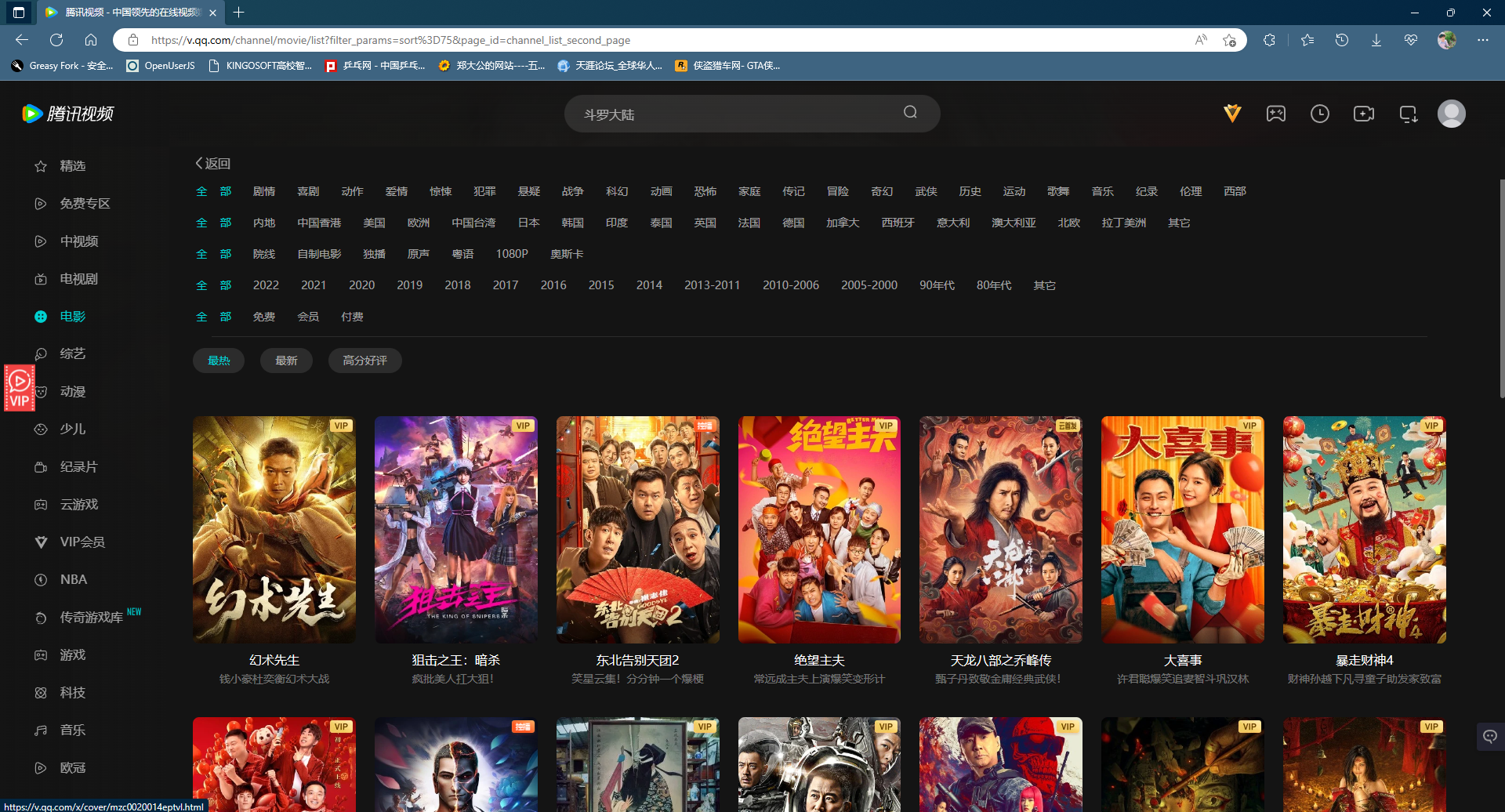Open the browser tab actions icon
Screen dimensions: 1505x812
(x=19, y=13)
